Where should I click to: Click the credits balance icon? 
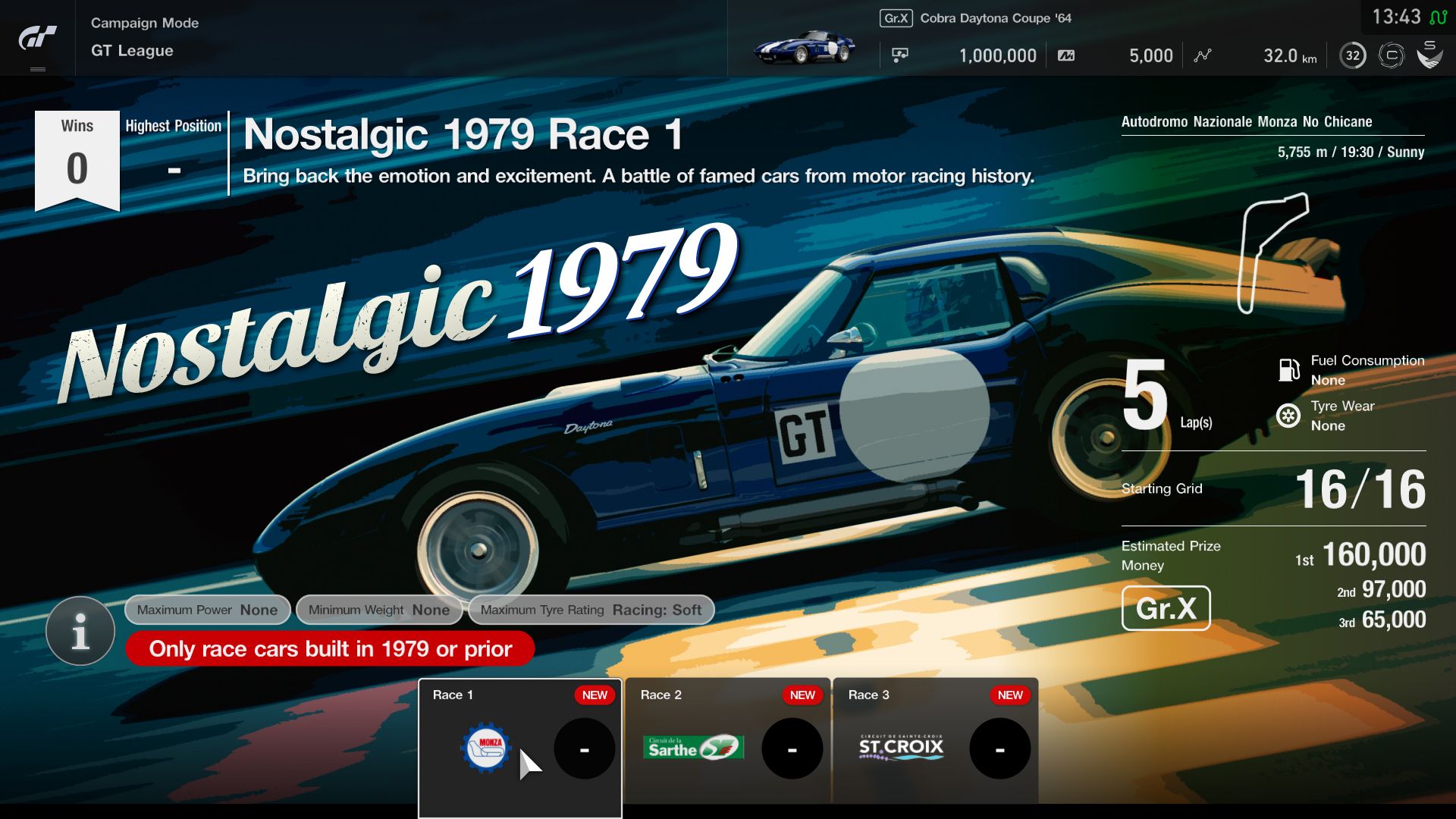(x=900, y=55)
